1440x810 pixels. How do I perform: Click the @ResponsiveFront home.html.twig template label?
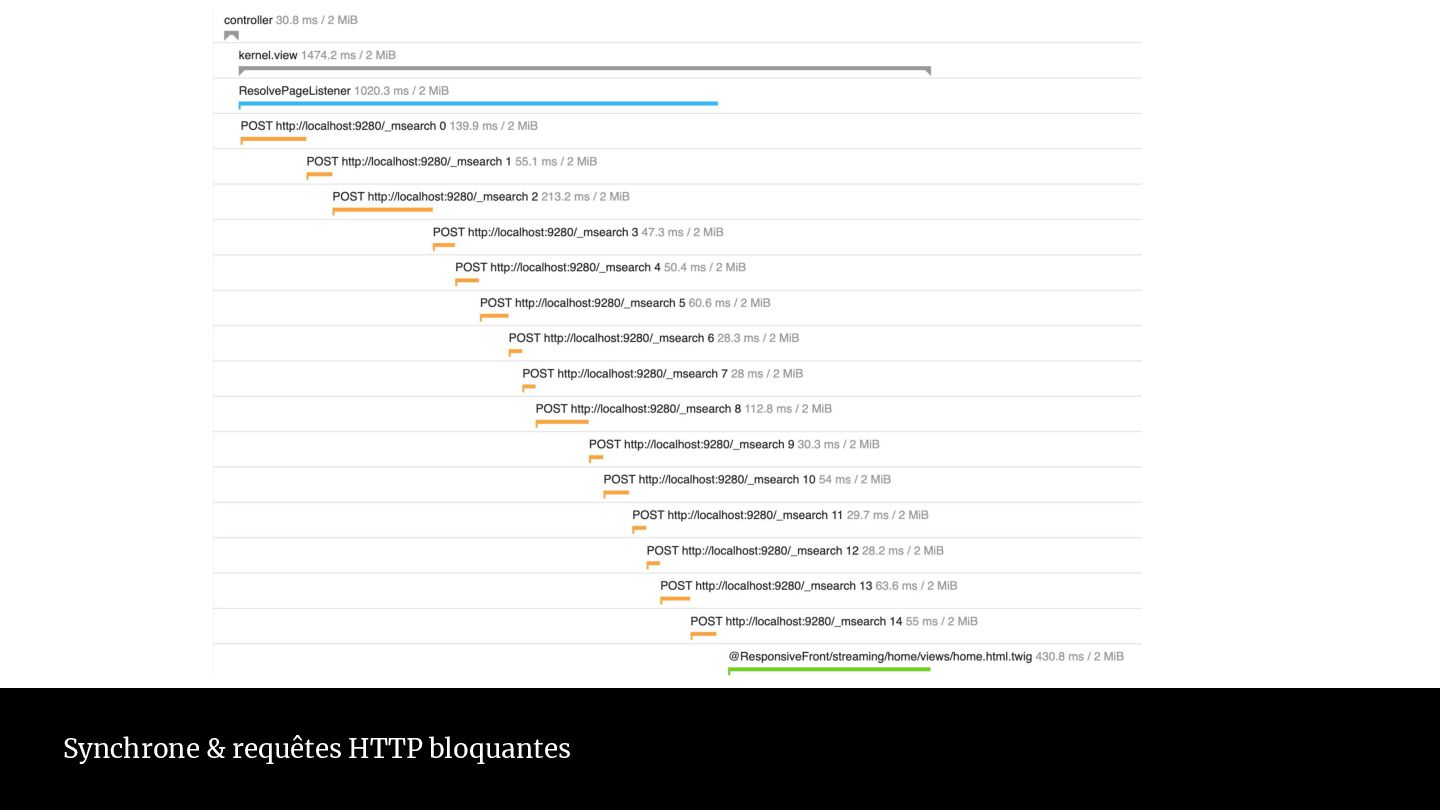point(880,657)
